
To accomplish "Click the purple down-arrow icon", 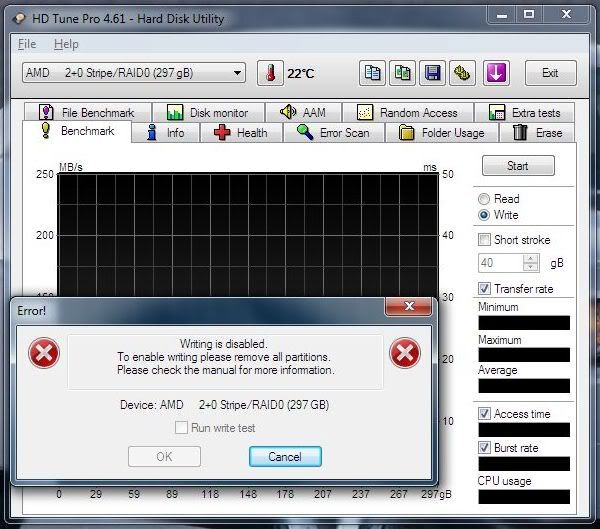I will [496, 73].
